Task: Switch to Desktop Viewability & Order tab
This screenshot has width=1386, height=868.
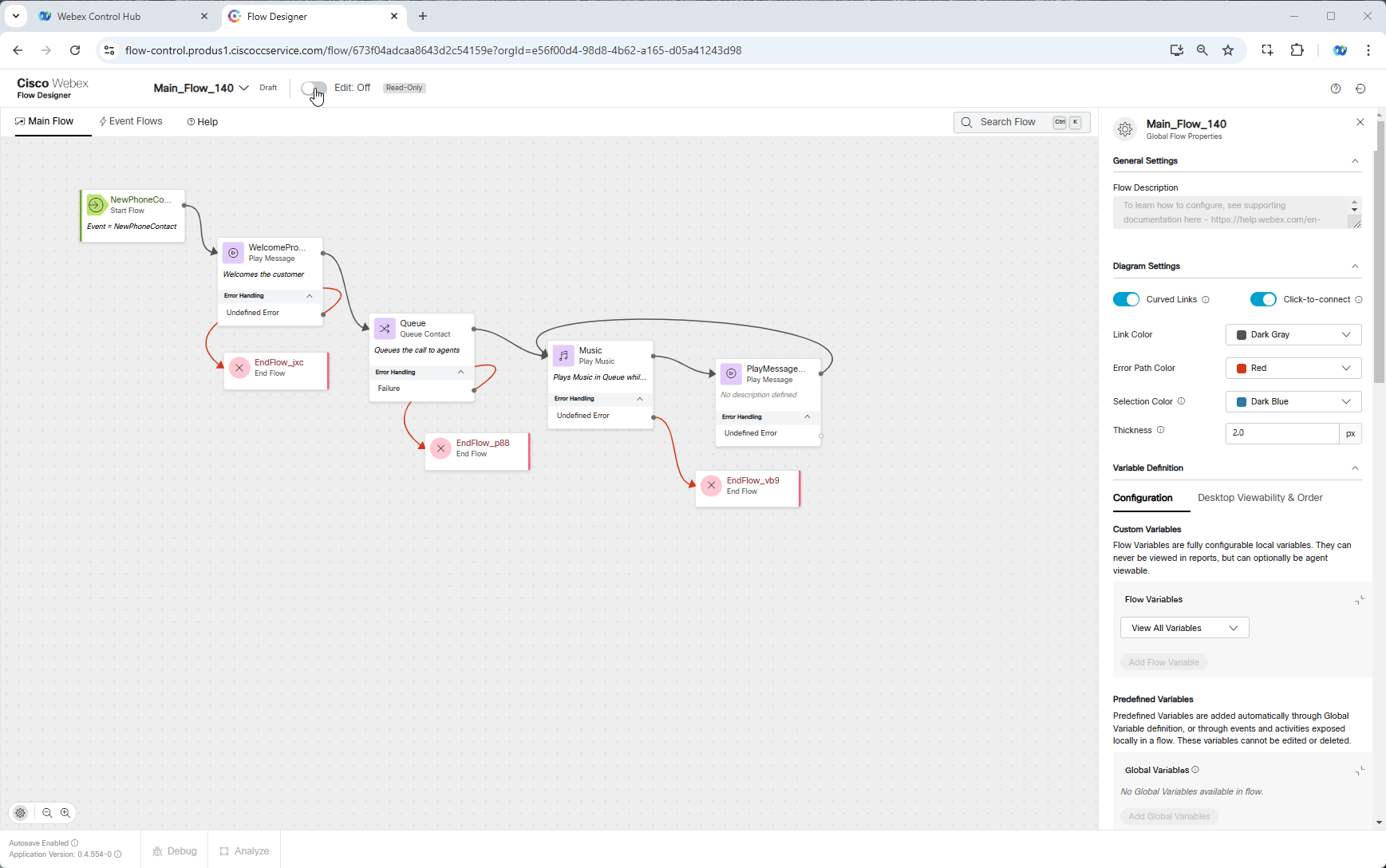Action: [1260, 498]
